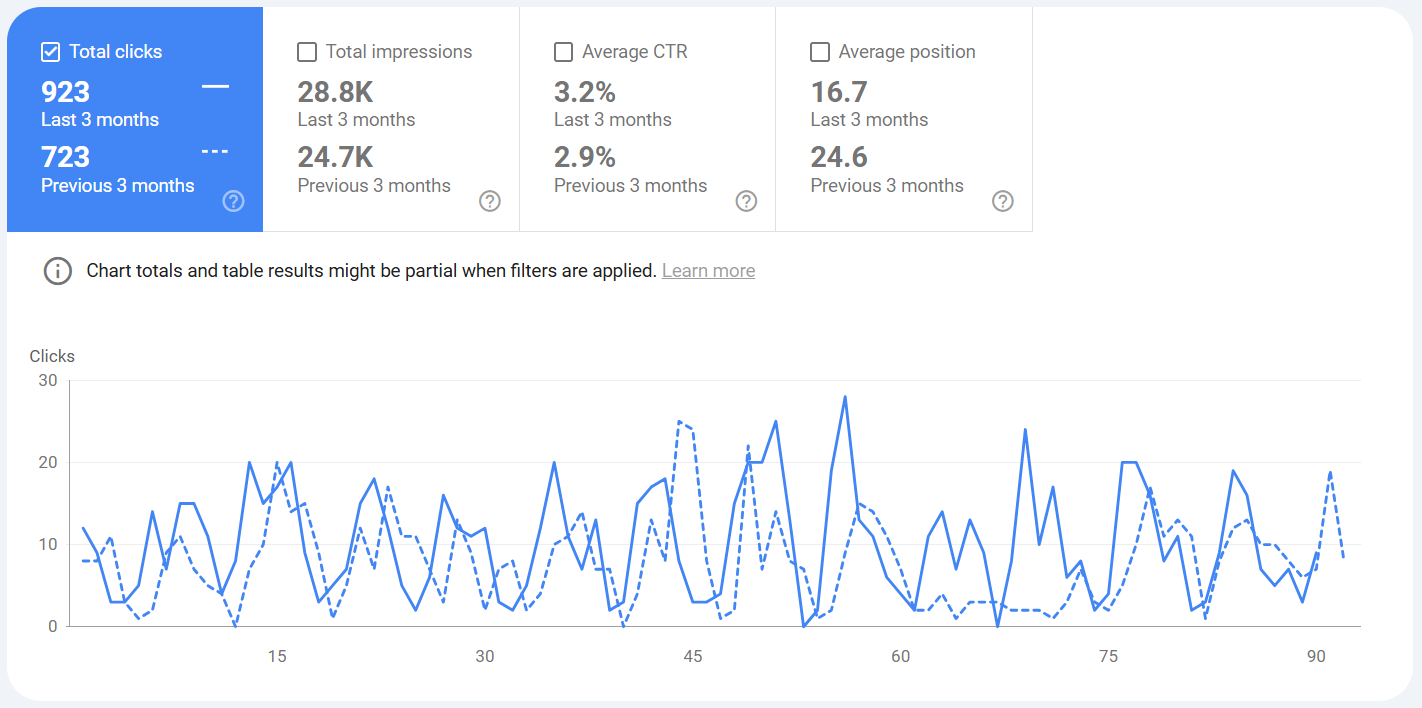Viewport: 1422px width, 708px height.
Task: Enable the Total impressions checkbox
Action: pyautogui.click(x=307, y=52)
